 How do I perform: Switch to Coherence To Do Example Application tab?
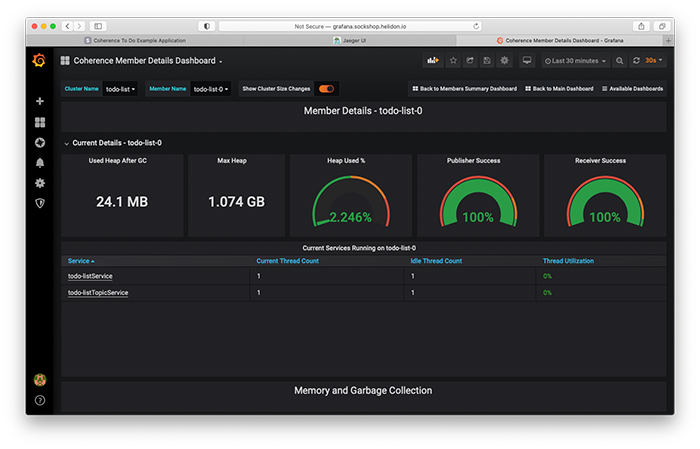click(x=135, y=41)
